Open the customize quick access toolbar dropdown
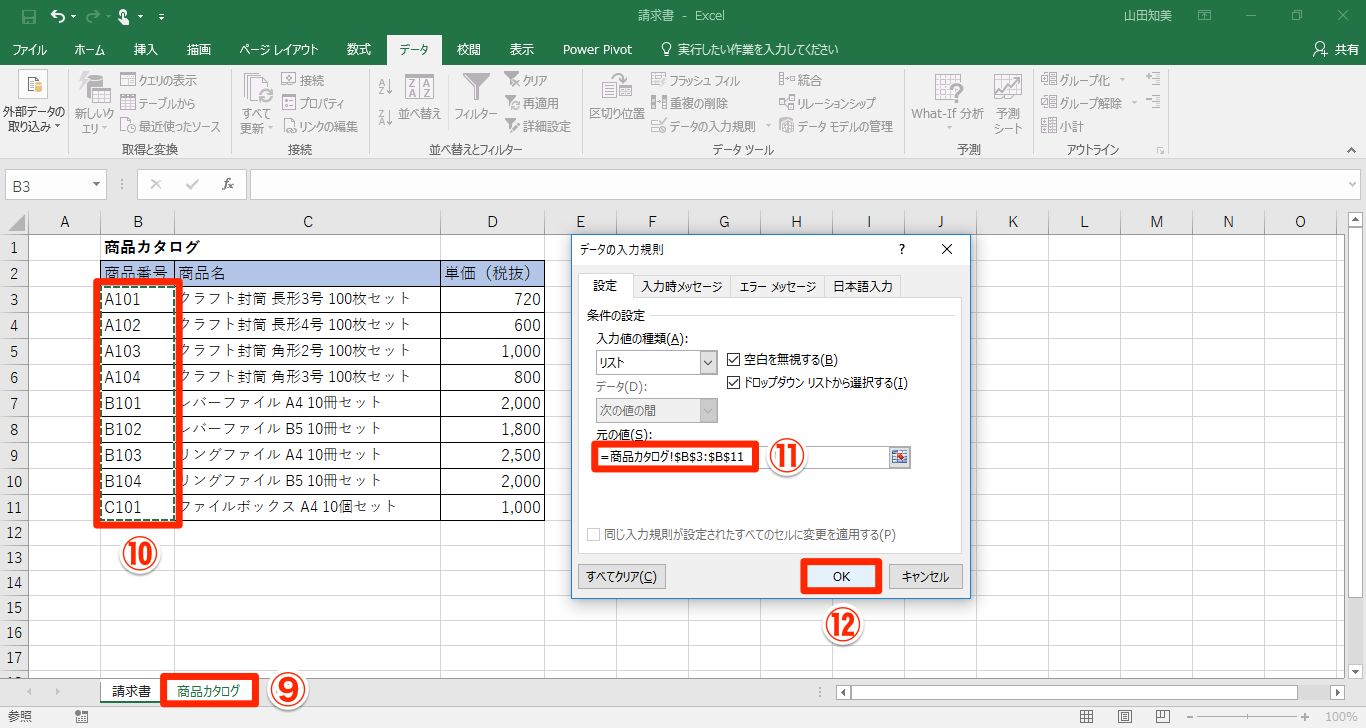Image resolution: width=1366 pixels, height=728 pixels. [162, 17]
